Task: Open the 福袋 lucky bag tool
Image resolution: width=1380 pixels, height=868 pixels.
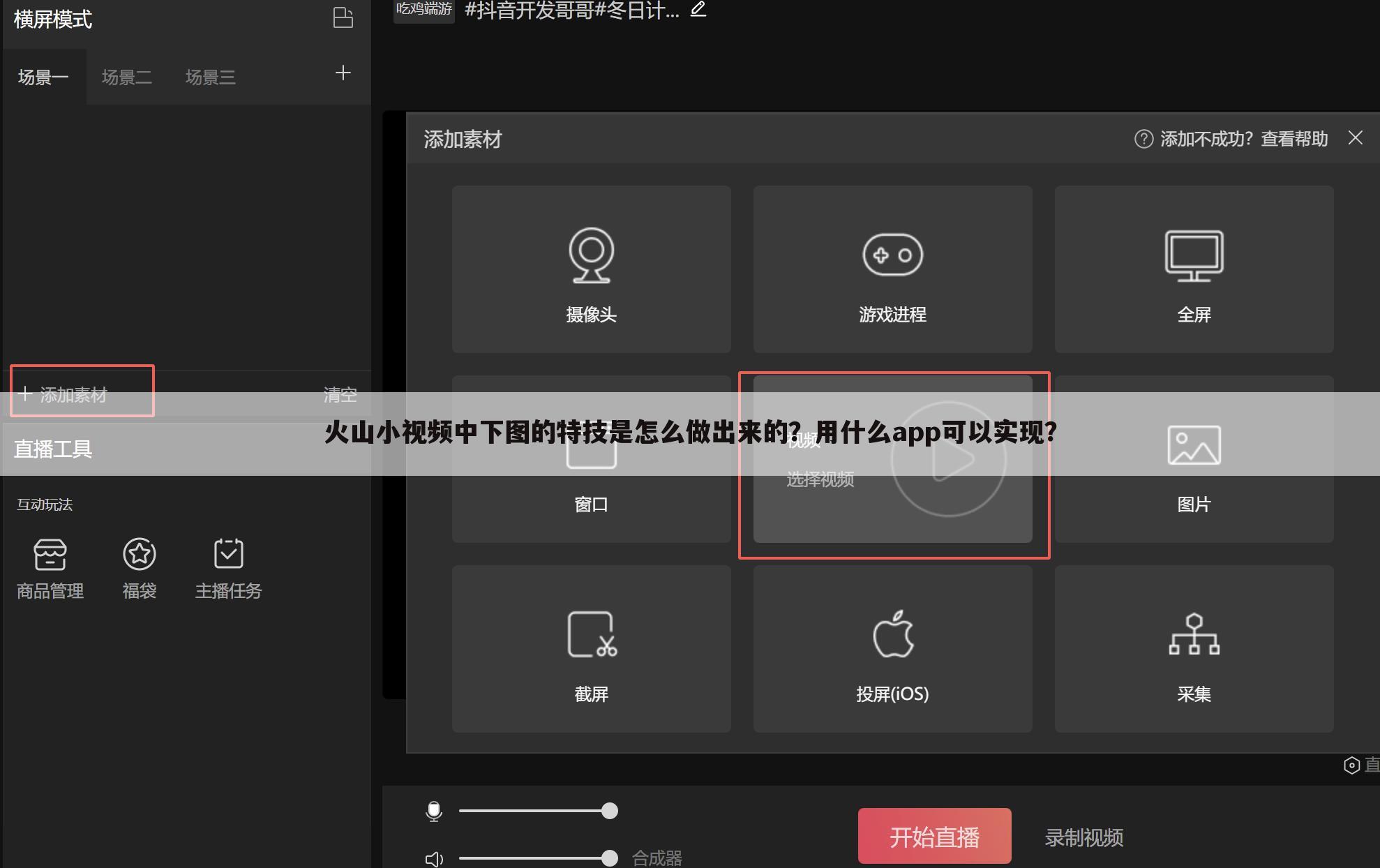Action: [140, 569]
